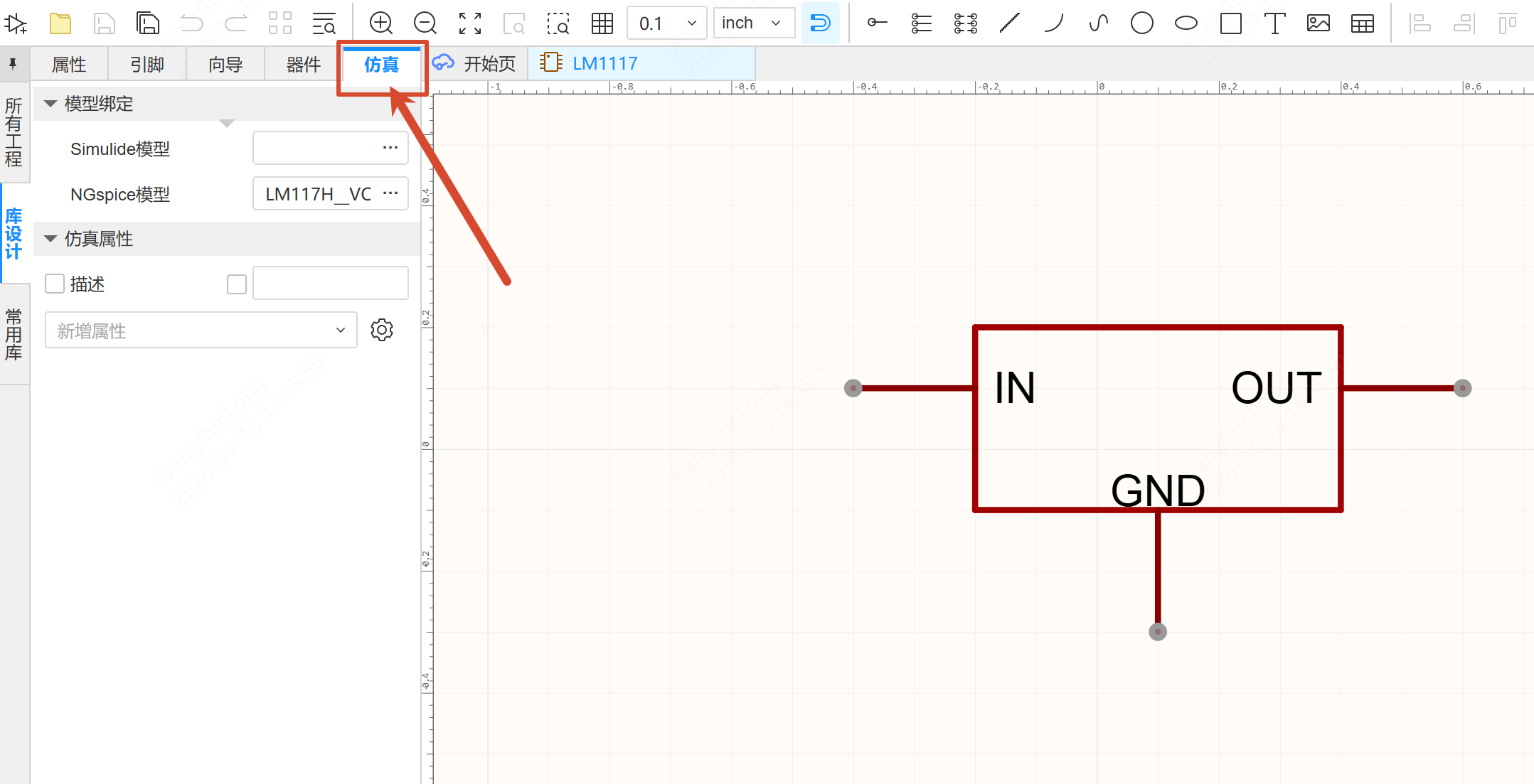Open the inch unit dropdown
Image resolution: width=1534 pixels, height=784 pixels.
coord(753,23)
